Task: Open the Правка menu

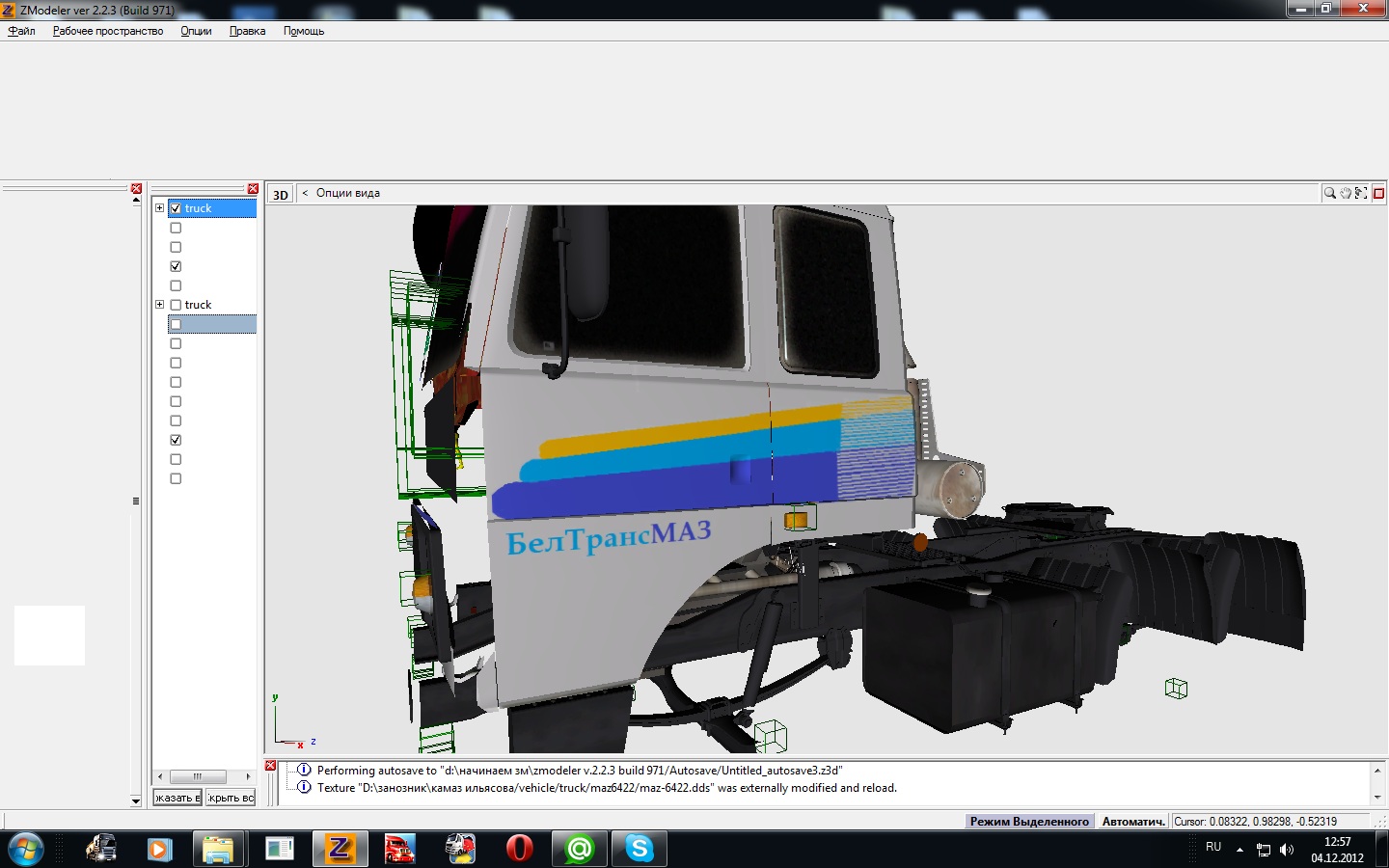Action: pyautogui.click(x=247, y=31)
